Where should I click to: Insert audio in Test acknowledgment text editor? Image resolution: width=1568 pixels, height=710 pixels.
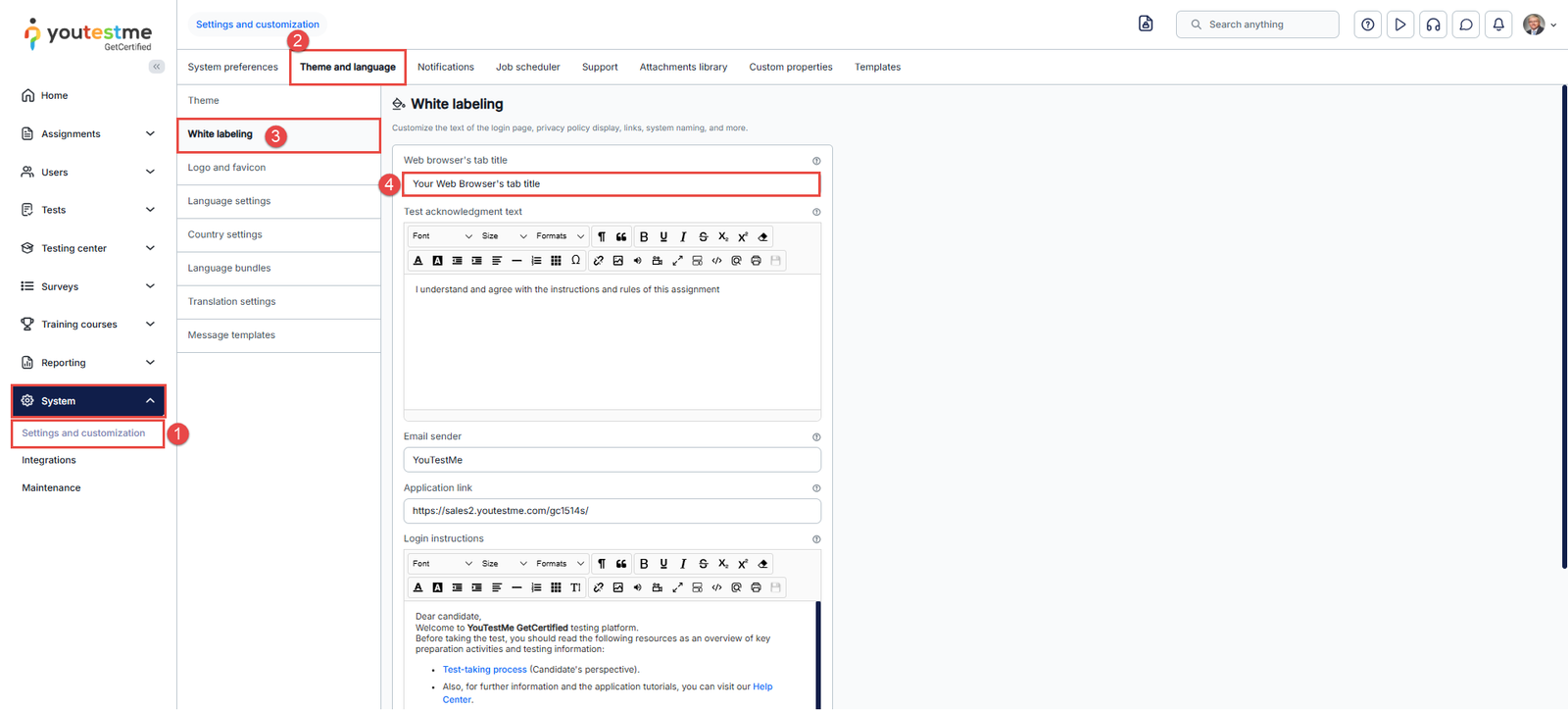click(637, 261)
